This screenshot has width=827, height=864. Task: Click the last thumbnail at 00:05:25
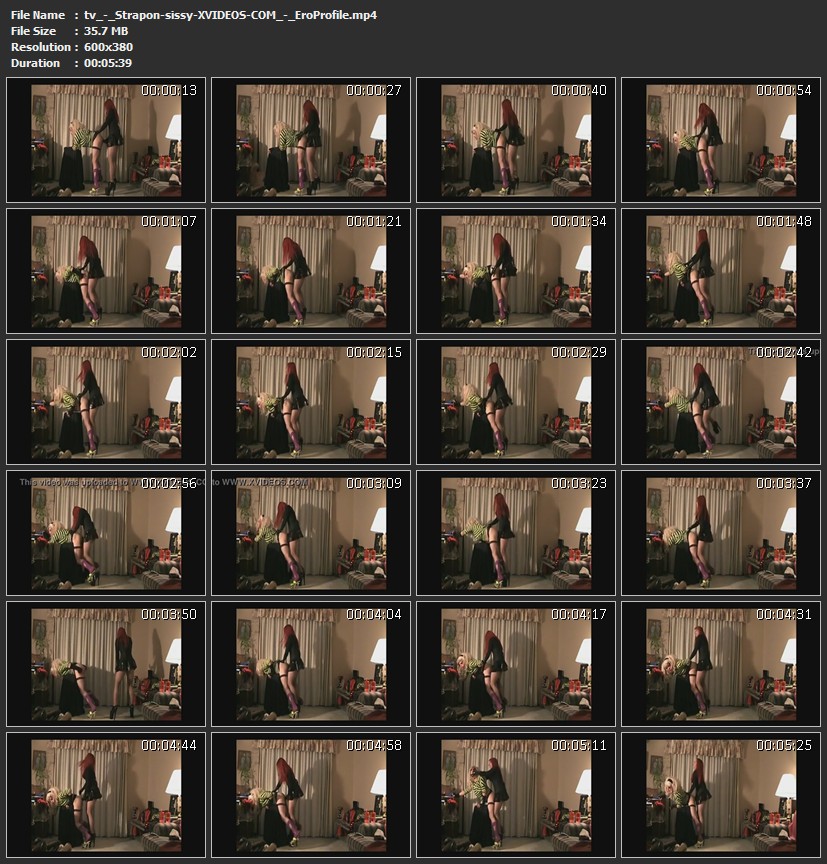pos(720,795)
